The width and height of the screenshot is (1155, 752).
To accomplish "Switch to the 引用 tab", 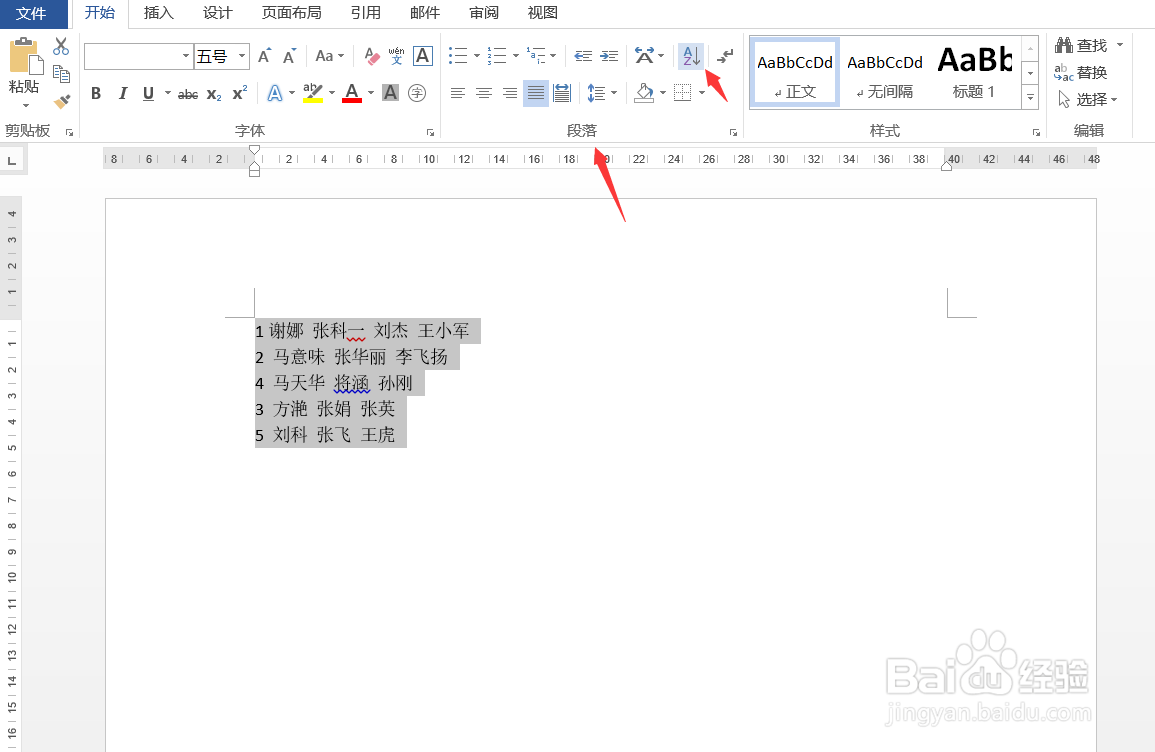I will tap(365, 13).
